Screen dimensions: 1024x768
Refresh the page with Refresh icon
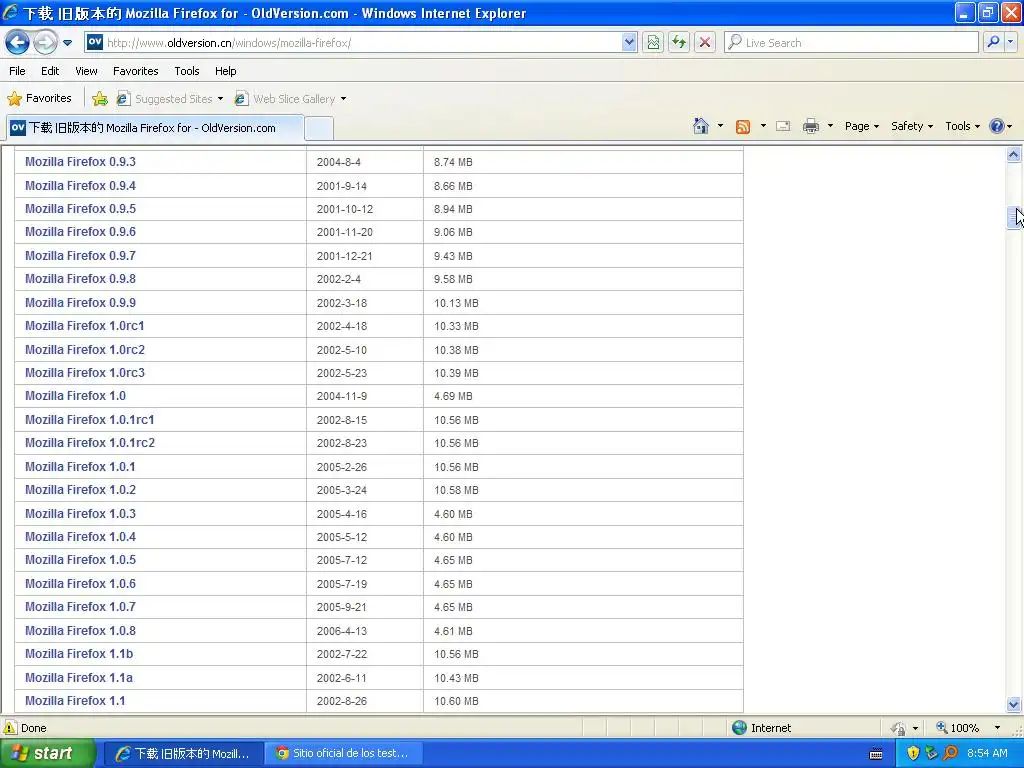(x=679, y=42)
